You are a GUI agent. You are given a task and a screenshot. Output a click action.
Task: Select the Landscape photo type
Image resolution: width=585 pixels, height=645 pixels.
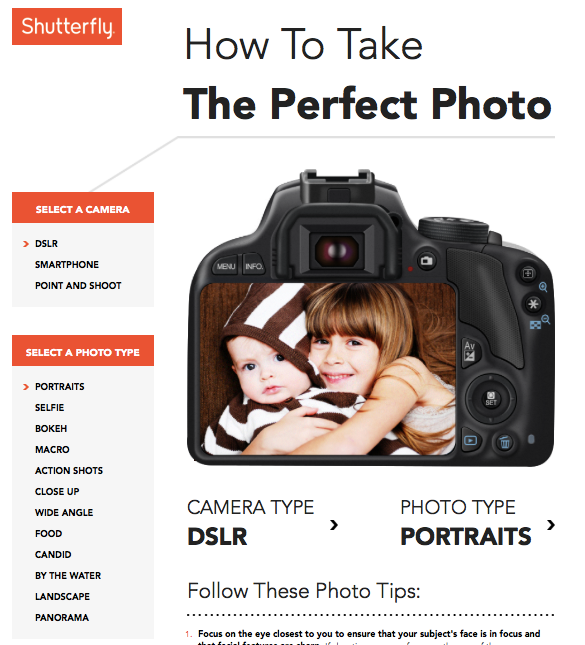click(63, 596)
